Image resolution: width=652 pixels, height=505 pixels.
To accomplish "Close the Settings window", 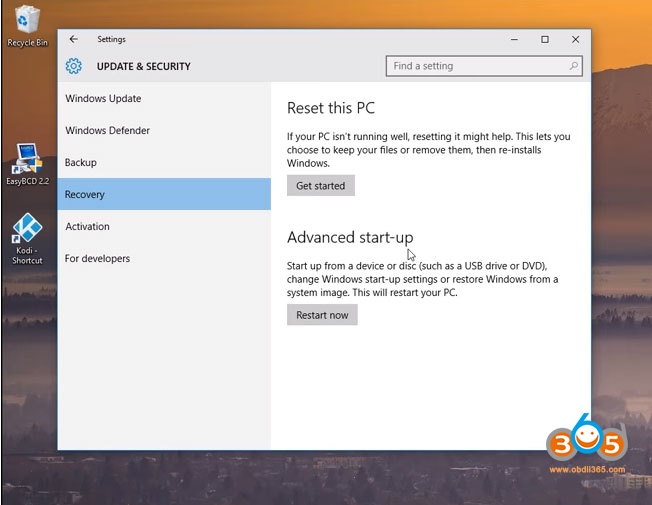I will click(x=575, y=40).
